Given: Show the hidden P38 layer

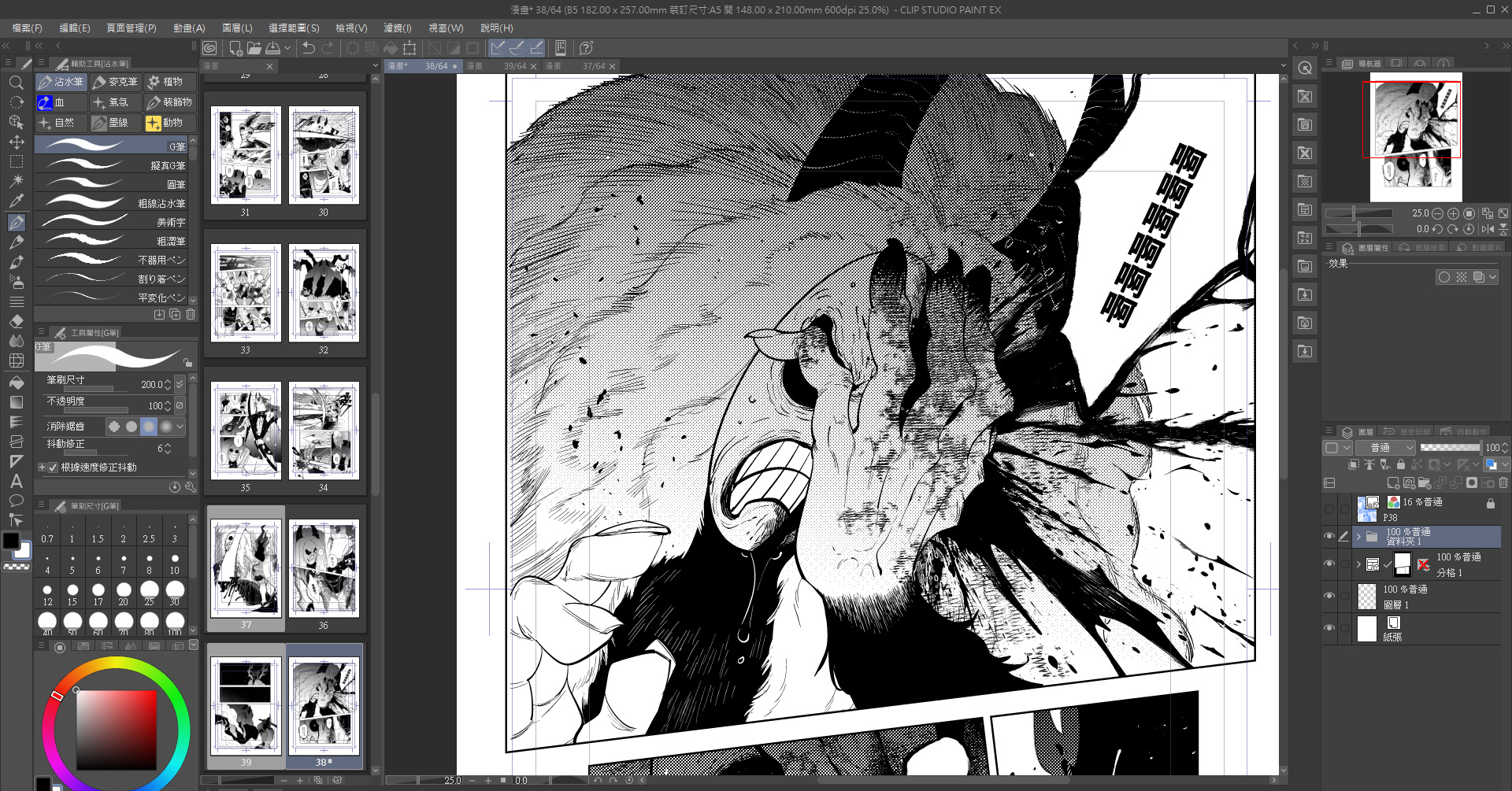Looking at the screenshot, I should coord(1329,509).
